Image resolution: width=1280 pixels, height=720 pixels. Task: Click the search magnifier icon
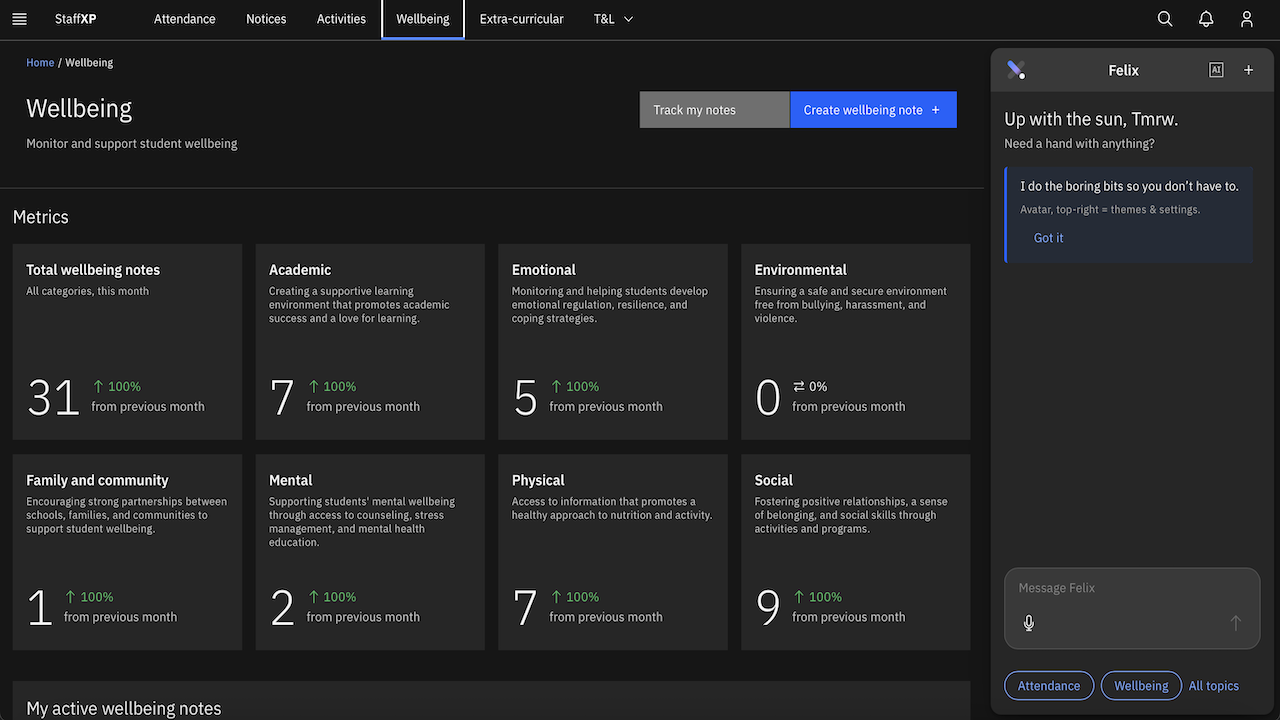coord(1165,19)
